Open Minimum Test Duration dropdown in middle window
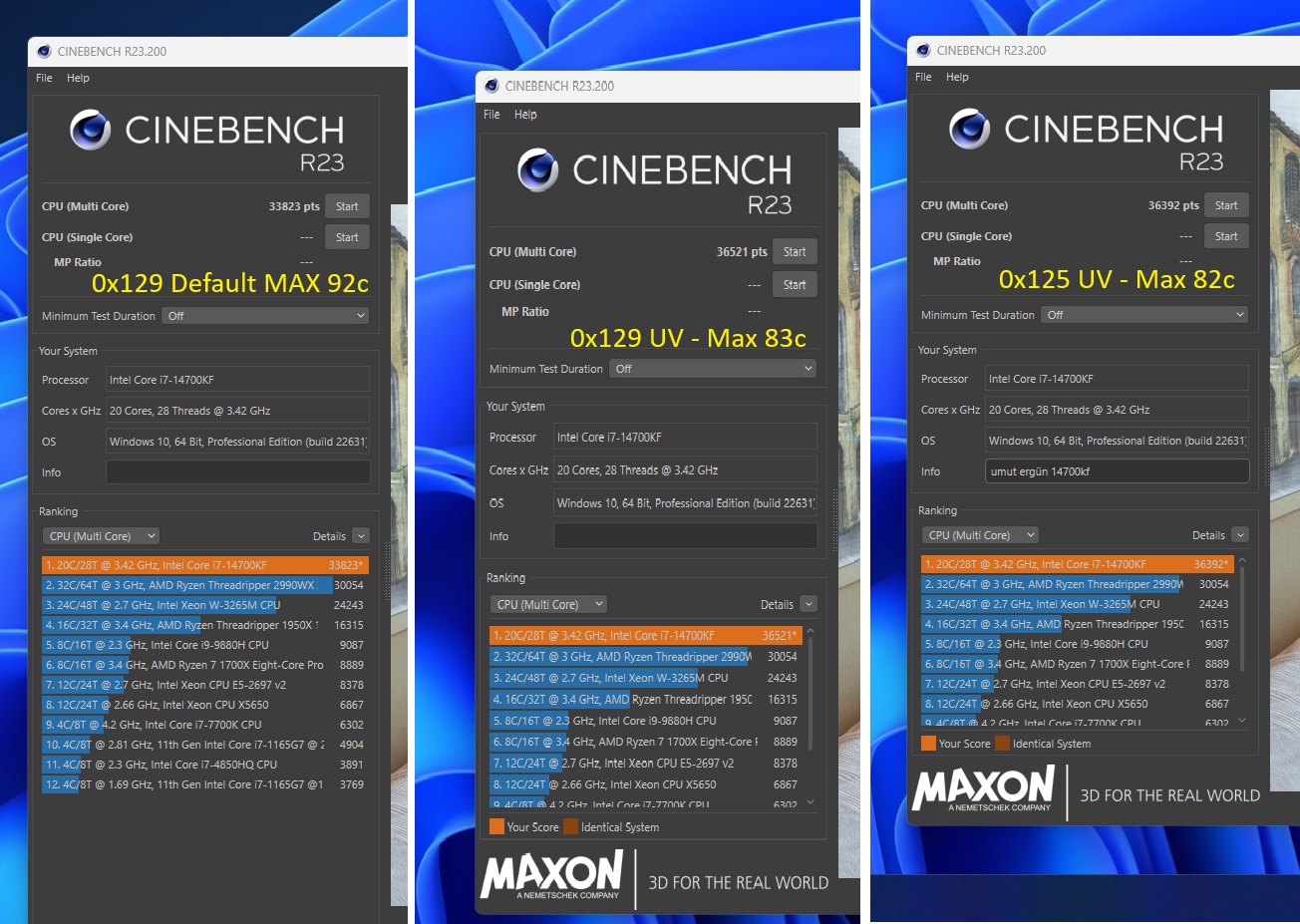The height and width of the screenshot is (924, 1300). (714, 369)
